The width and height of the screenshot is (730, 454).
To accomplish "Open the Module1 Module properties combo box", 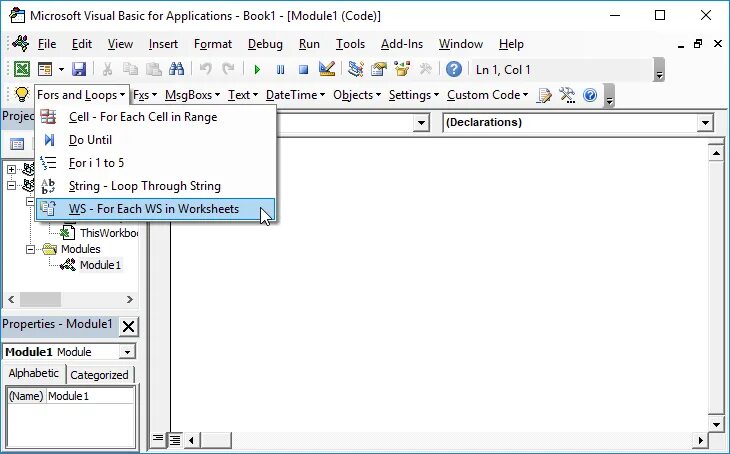I will tap(69, 352).
